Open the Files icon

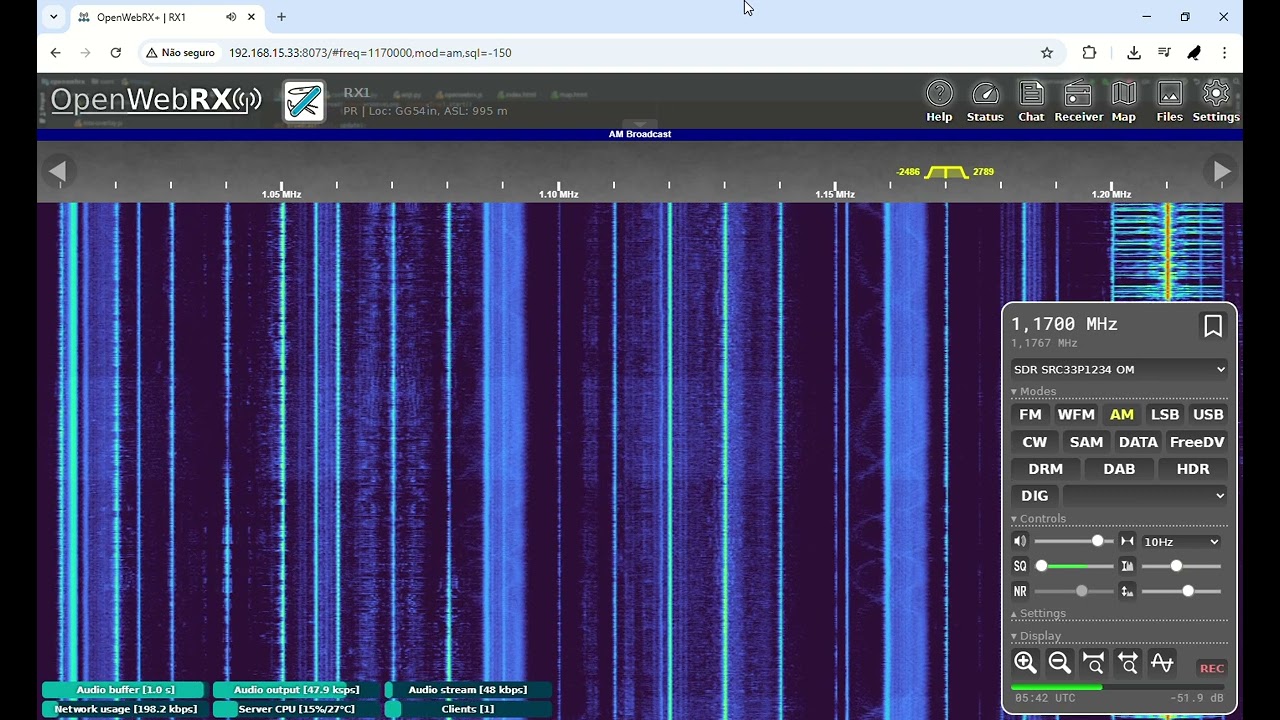pyautogui.click(x=1169, y=102)
